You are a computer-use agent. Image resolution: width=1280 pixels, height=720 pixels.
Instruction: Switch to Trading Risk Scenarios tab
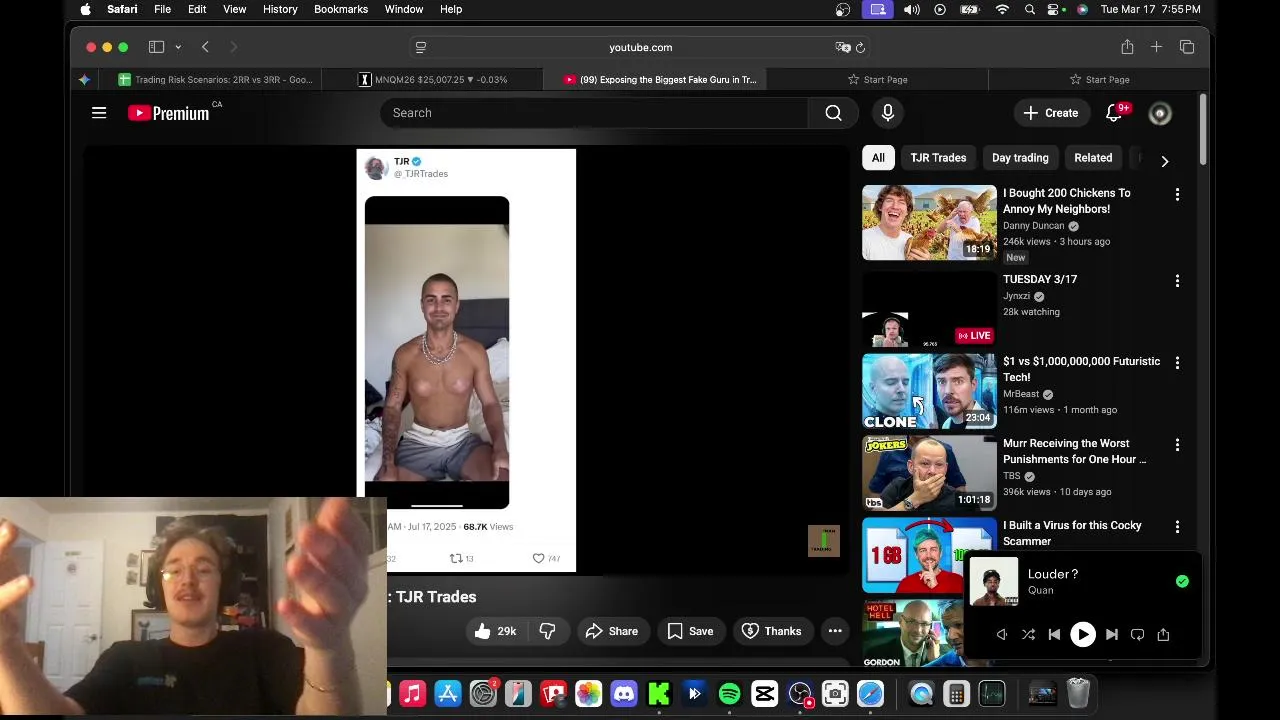(215, 79)
